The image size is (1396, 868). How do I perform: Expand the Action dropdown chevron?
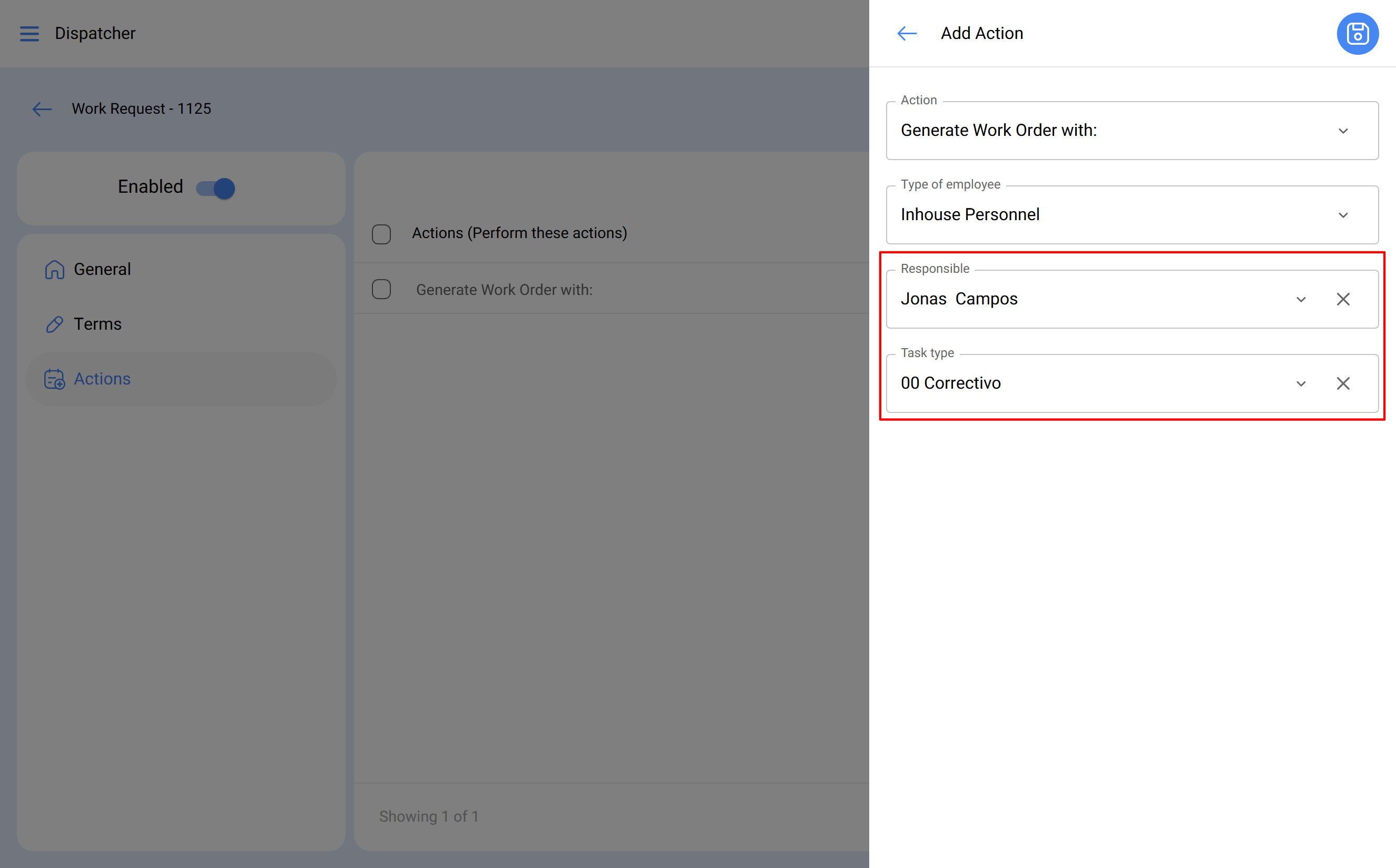1343,131
